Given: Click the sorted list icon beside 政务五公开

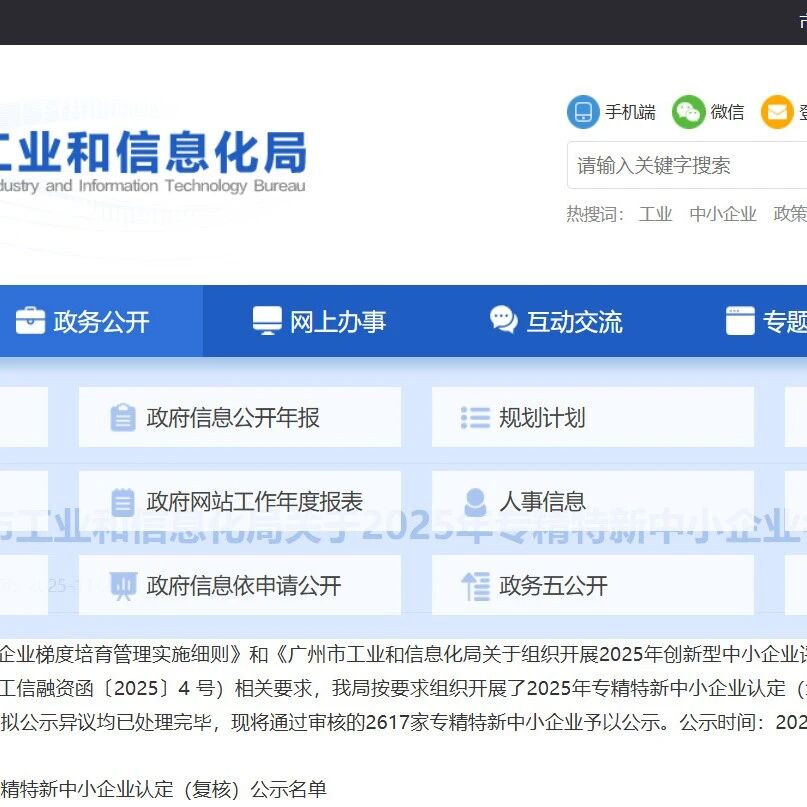Looking at the screenshot, I should pyautogui.click(x=475, y=586).
